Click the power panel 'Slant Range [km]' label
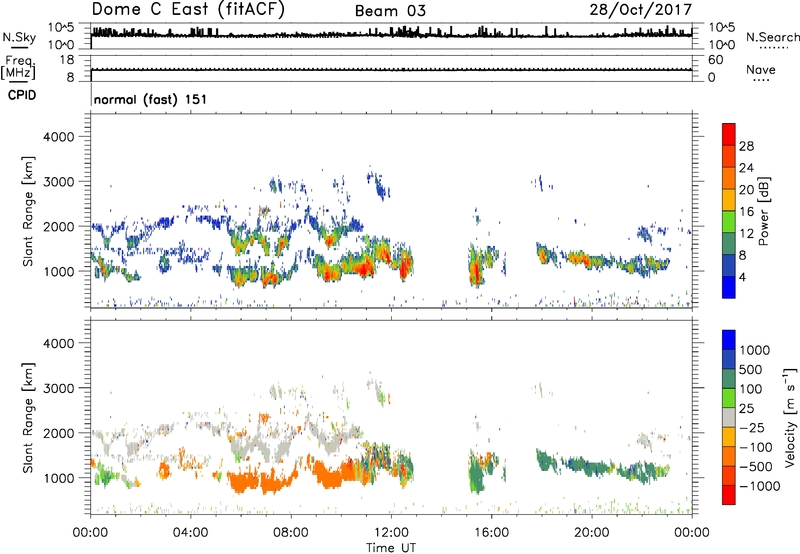 [28, 211]
